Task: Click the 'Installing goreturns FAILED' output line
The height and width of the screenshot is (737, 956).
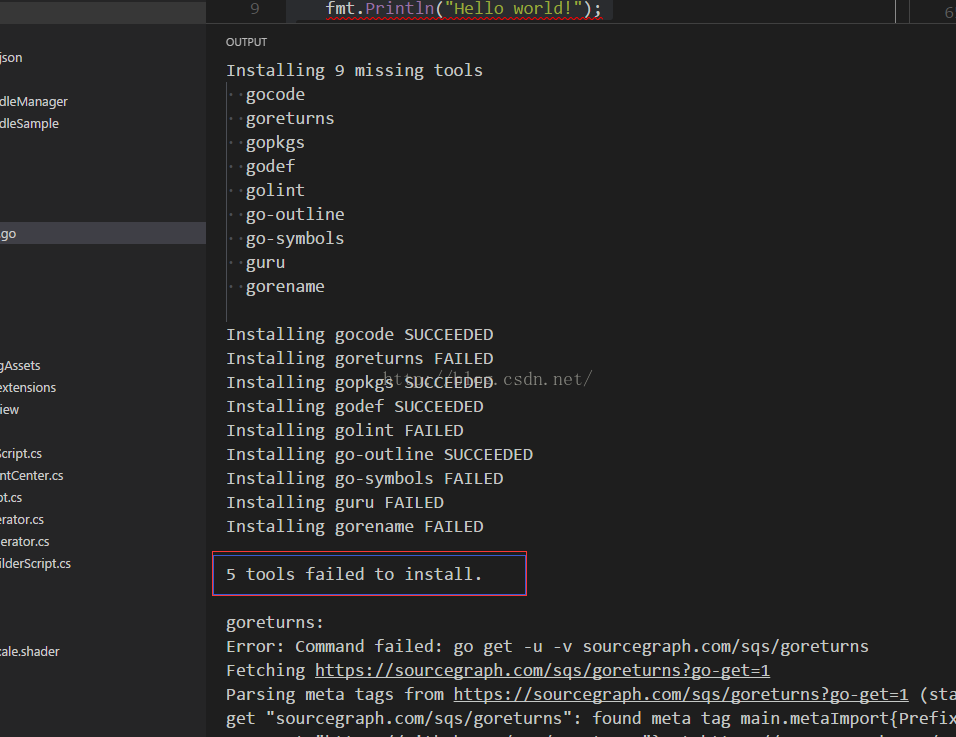Action: pyautogui.click(x=359, y=358)
